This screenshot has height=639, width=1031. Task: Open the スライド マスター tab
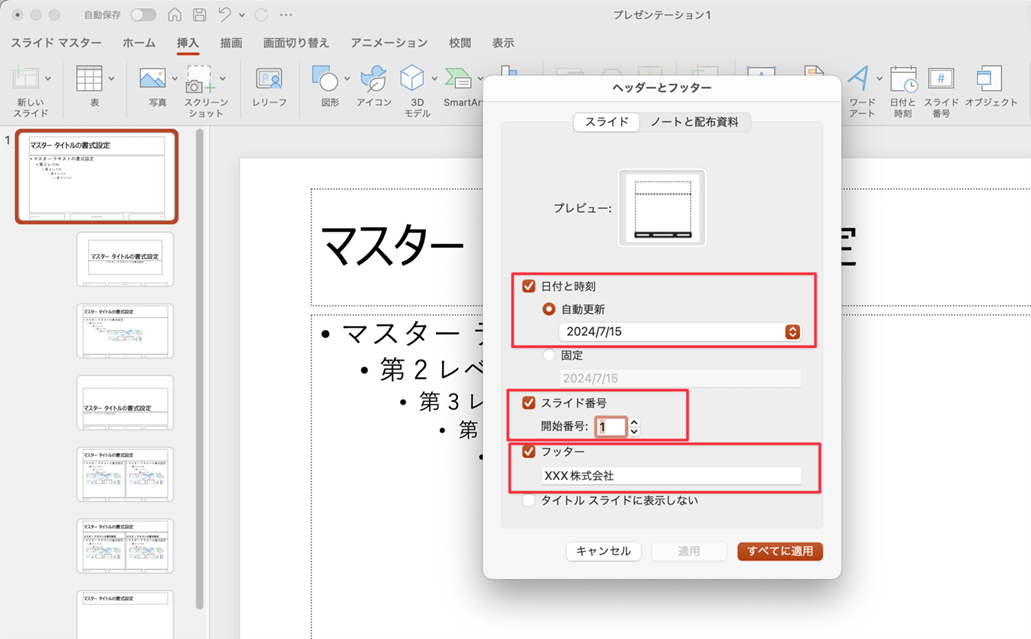(56, 43)
